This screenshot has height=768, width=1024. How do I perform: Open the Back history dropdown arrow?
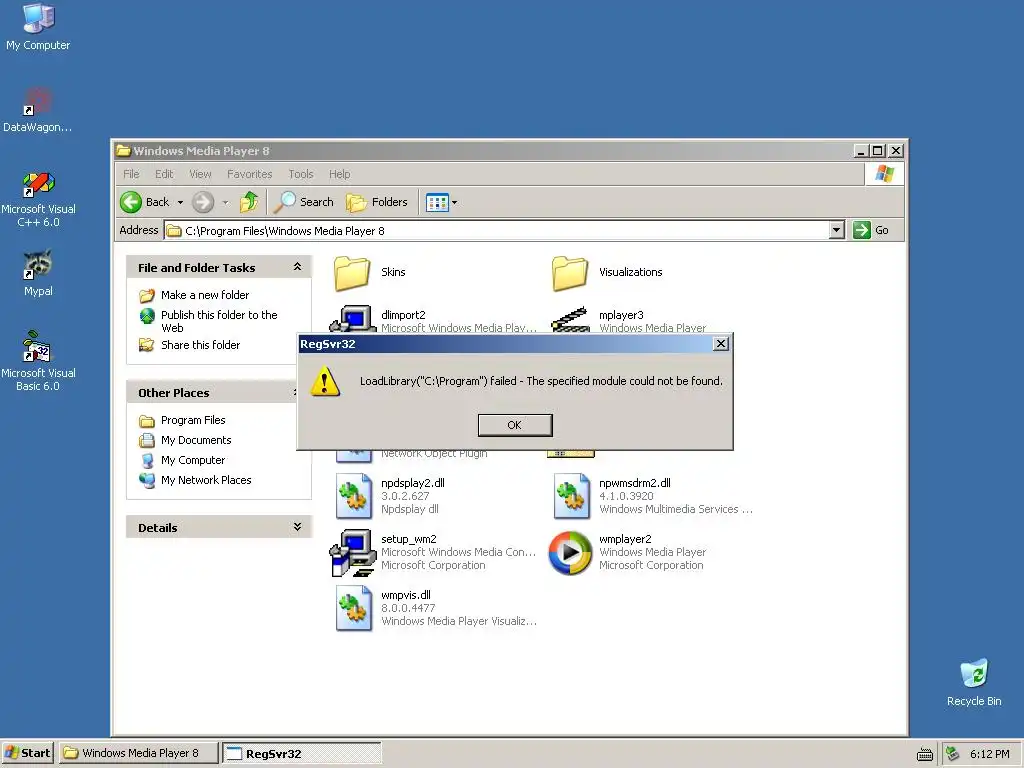click(180, 202)
